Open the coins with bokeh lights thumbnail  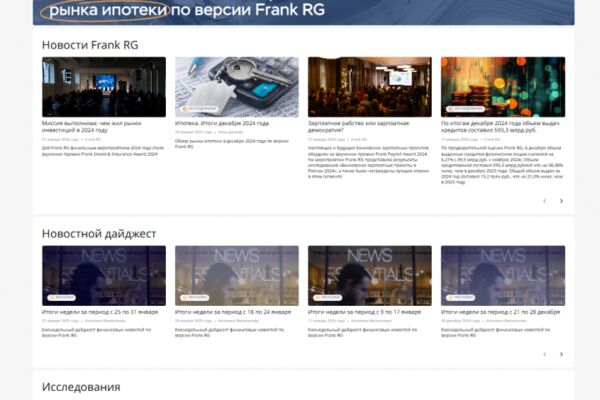[x=503, y=87]
